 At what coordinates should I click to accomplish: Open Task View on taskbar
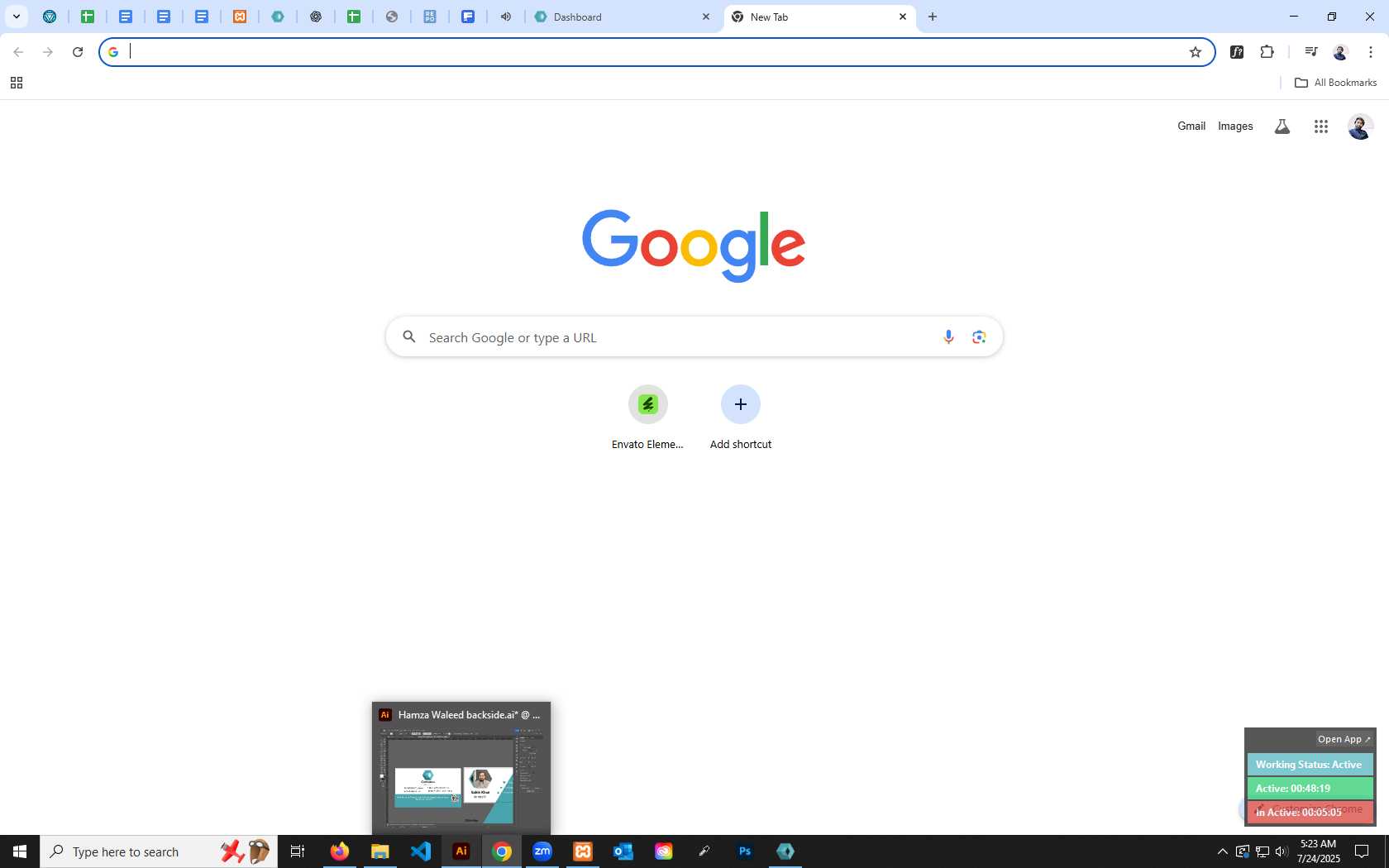click(x=298, y=851)
